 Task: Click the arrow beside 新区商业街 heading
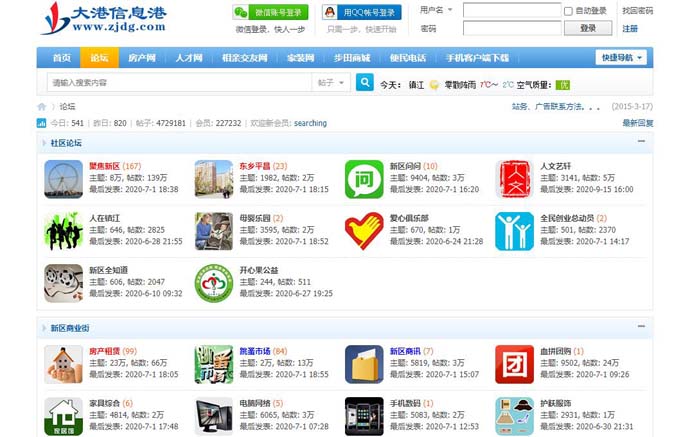point(44,328)
